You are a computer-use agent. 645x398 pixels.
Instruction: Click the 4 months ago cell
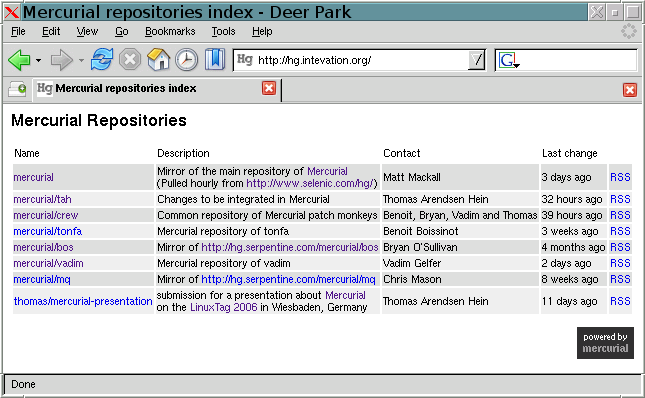coord(573,248)
